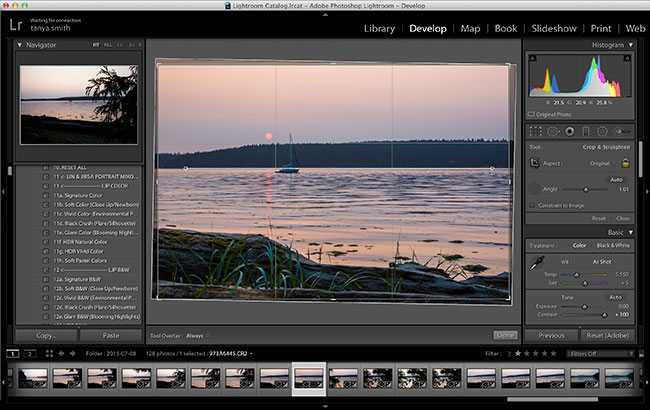The width and height of the screenshot is (650, 410).
Task: Go forward with the right arrow icon
Action: pyautogui.click(x=73, y=353)
